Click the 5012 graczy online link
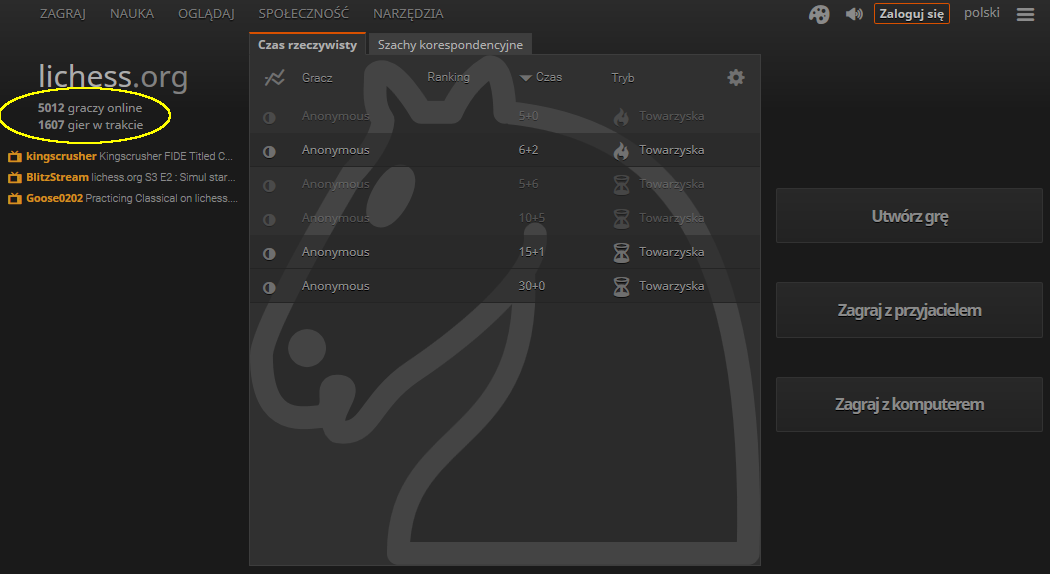The width and height of the screenshot is (1050, 574). (90, 108)
